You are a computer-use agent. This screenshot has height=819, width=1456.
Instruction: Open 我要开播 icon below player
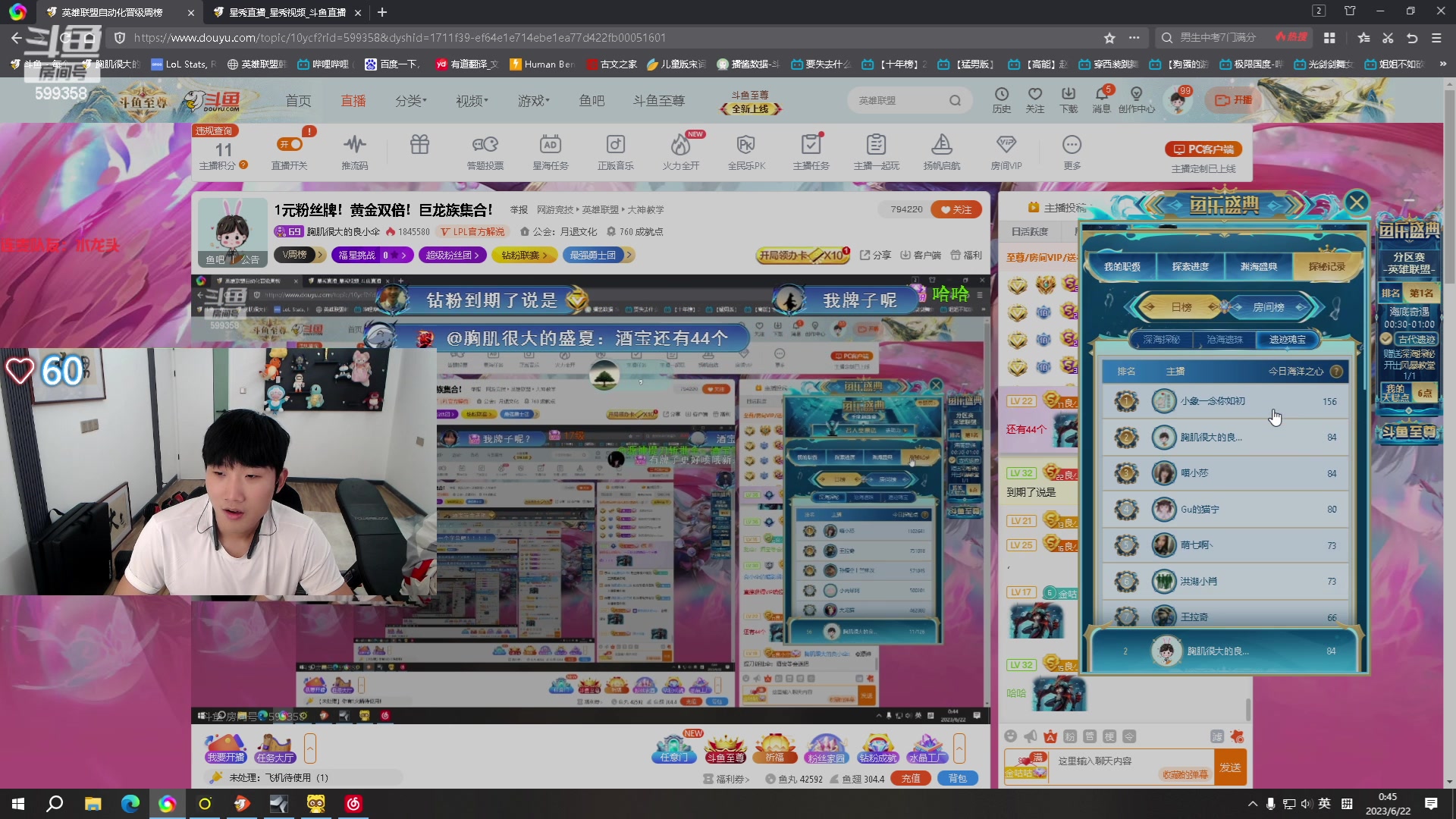pyautogui.click(x=226, y=748)
